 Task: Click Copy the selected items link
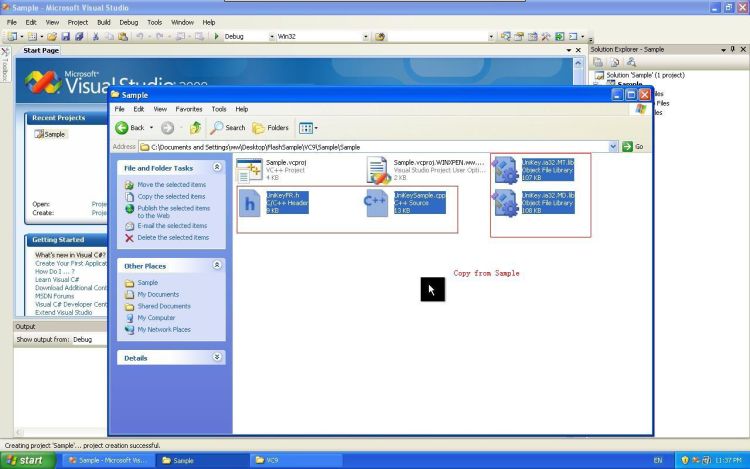(171, 196)
